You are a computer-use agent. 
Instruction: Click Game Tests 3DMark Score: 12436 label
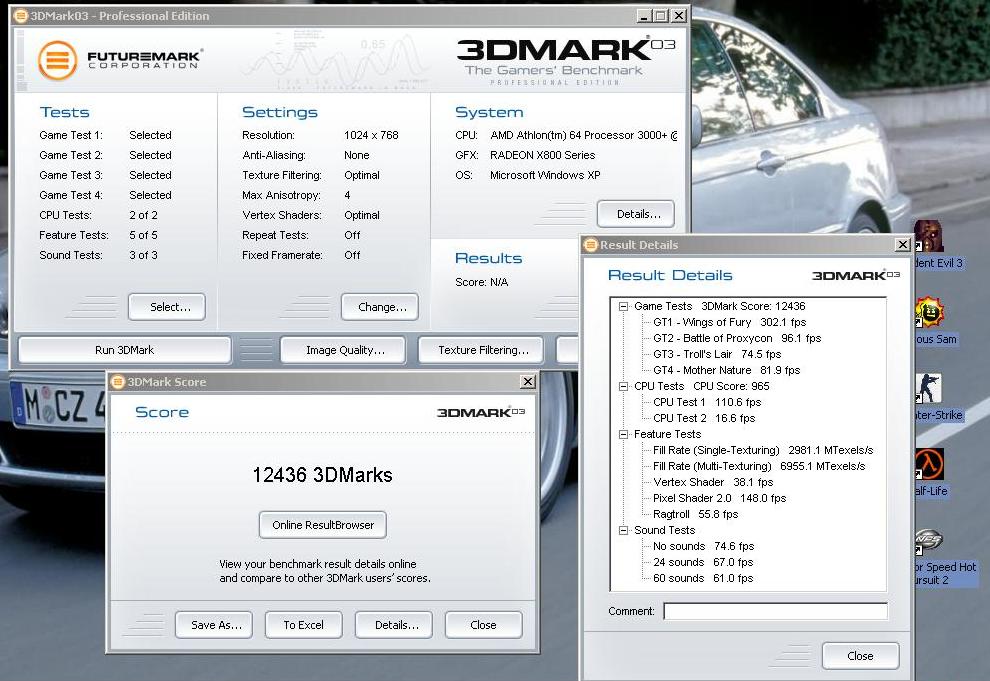pyautogui.click(x=720, y=306)
